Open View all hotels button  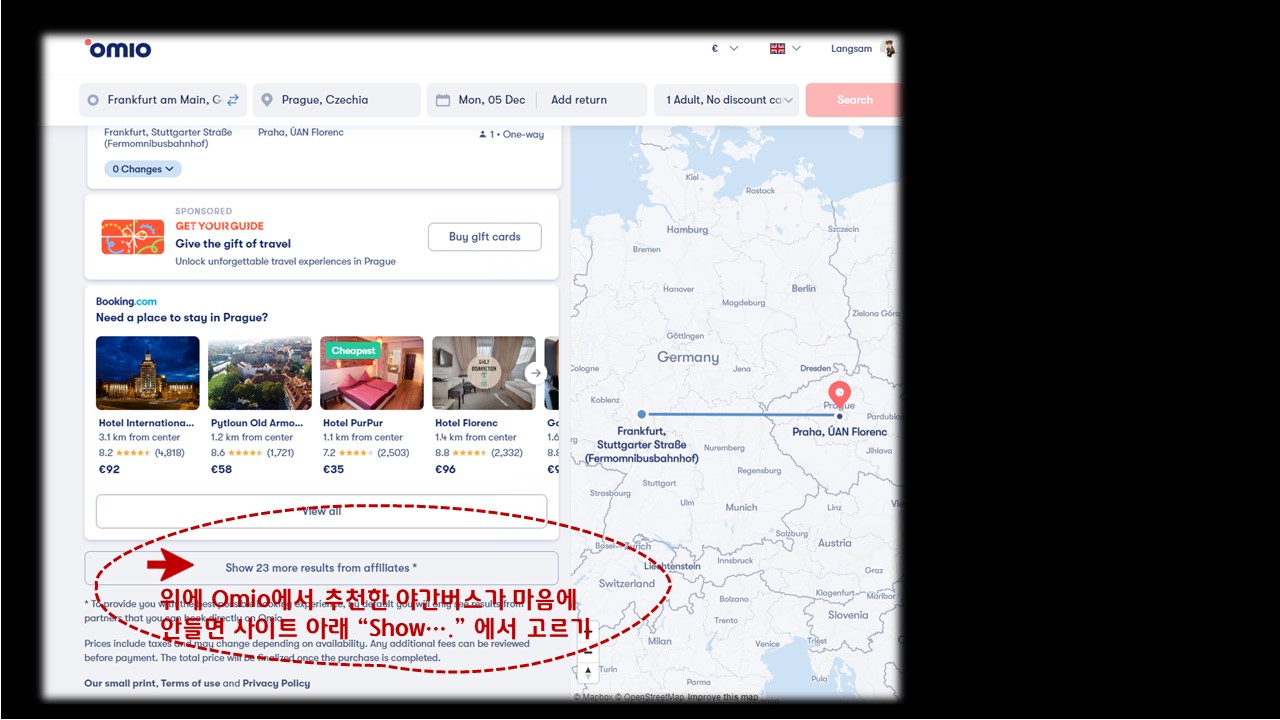coord(321,511)
